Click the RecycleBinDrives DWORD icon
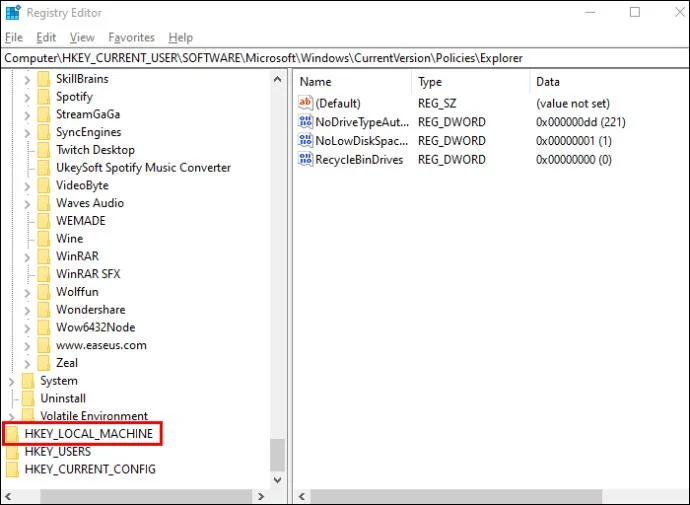Screen dimensions: 690x505 (x=306, y=160)
